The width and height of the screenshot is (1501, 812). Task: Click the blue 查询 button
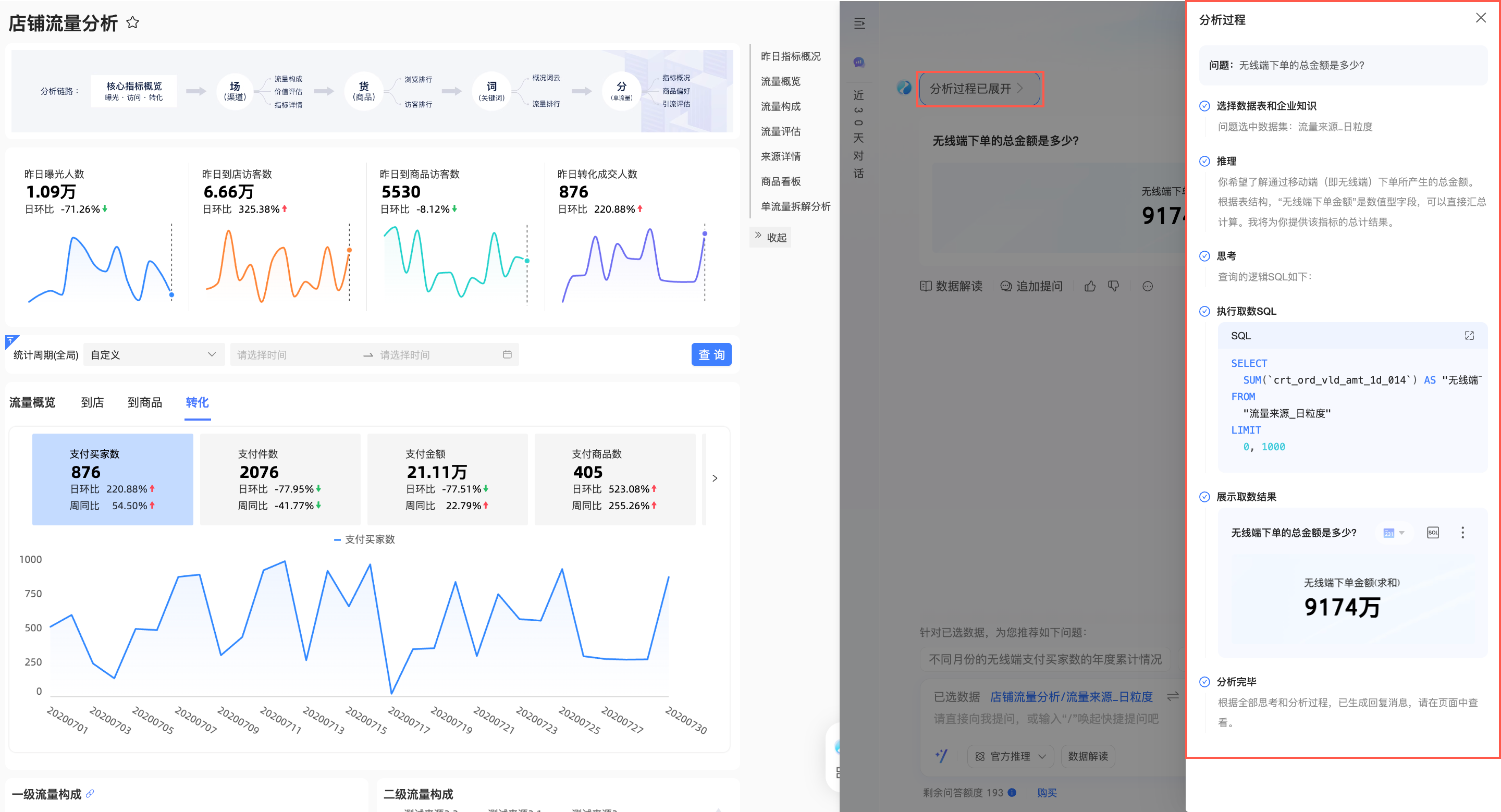pyautogui.click(x=711, y=354)
